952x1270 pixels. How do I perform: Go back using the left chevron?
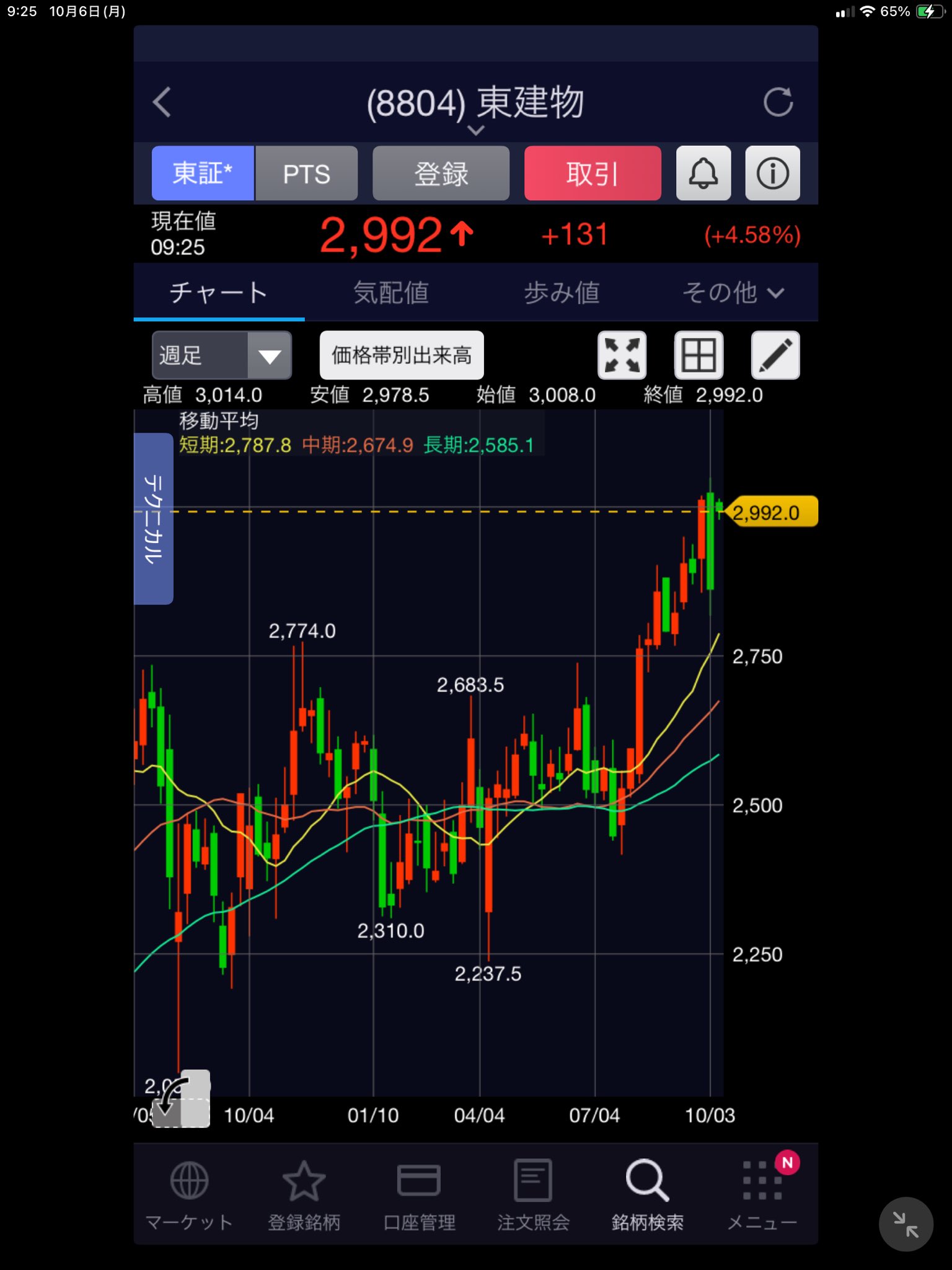click(162, 102)
